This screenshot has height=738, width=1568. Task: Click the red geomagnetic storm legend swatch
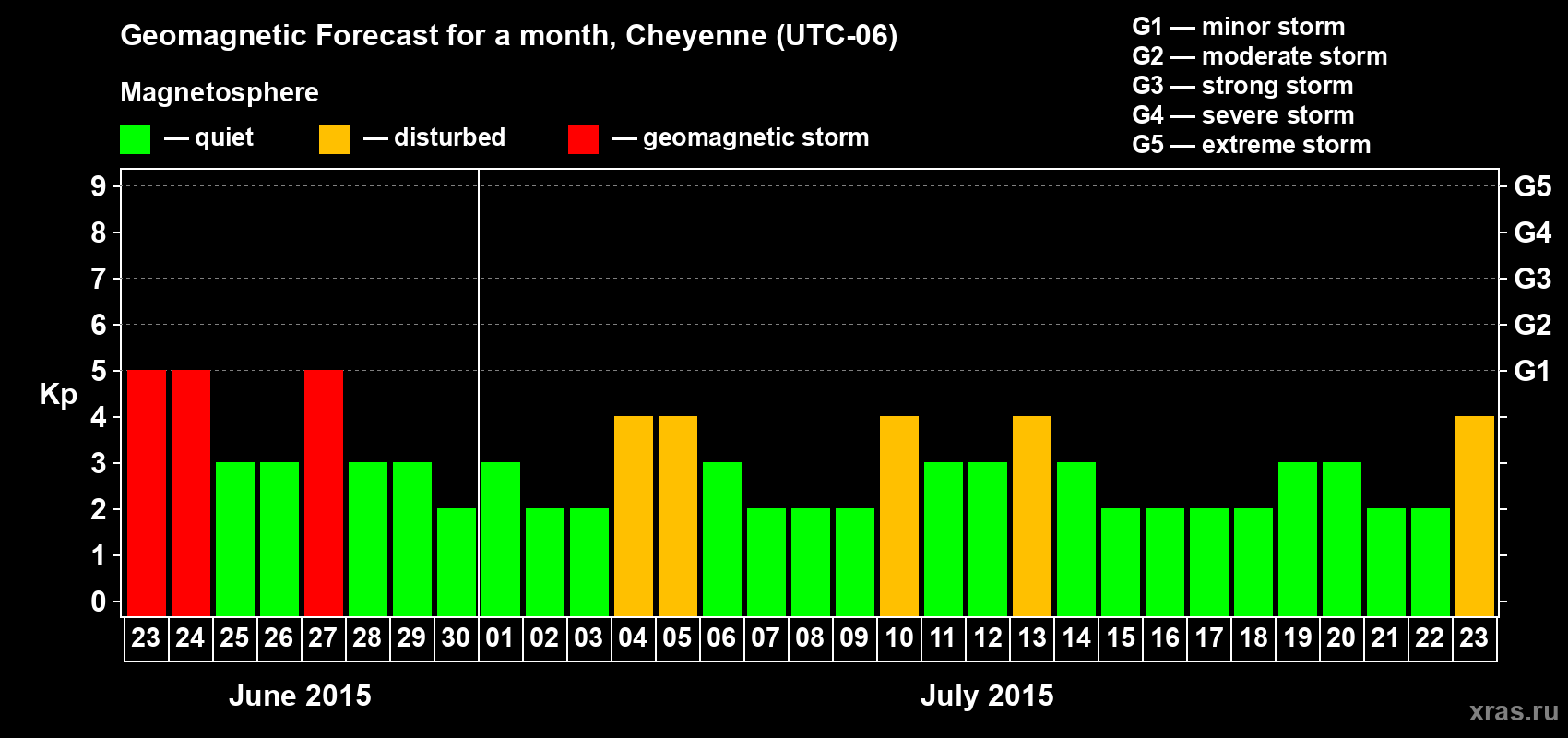pyautogui.click(x=584, y=139)
